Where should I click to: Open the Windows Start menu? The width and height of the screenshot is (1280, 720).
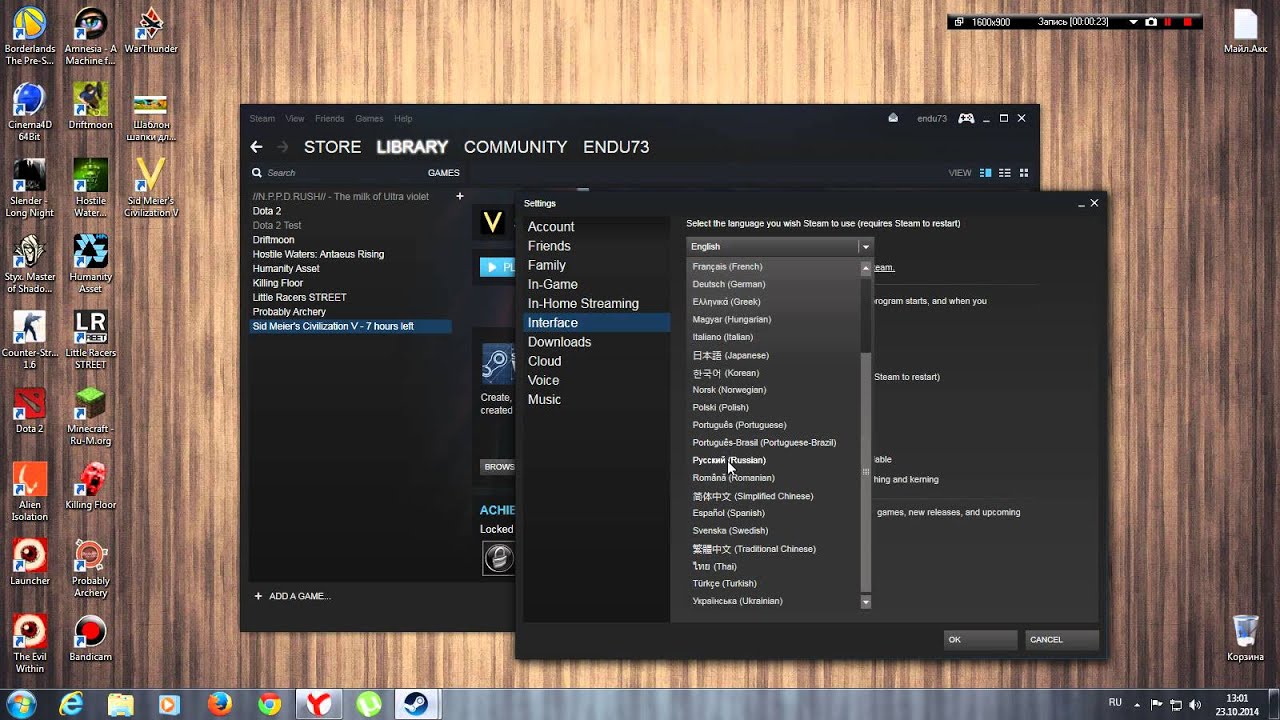(x=21, y=703)
